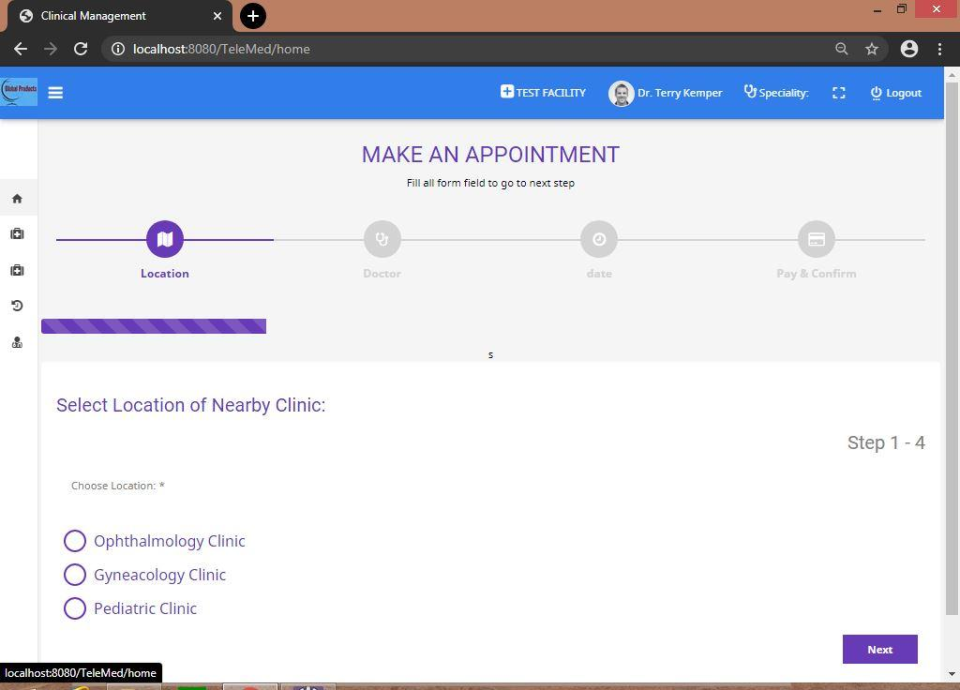Image resolution: width=960 pixels, height=690 pixels.
Task: Pick the Pediatric Clinic radio button
Action: tap(75, 608)
